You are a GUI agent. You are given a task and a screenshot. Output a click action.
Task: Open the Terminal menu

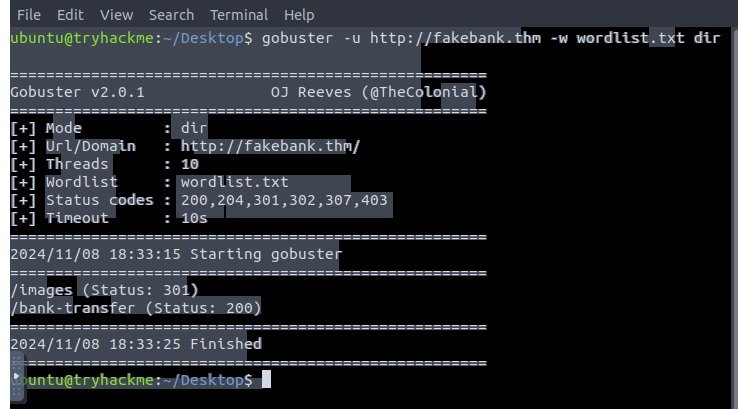coord(239,15)
